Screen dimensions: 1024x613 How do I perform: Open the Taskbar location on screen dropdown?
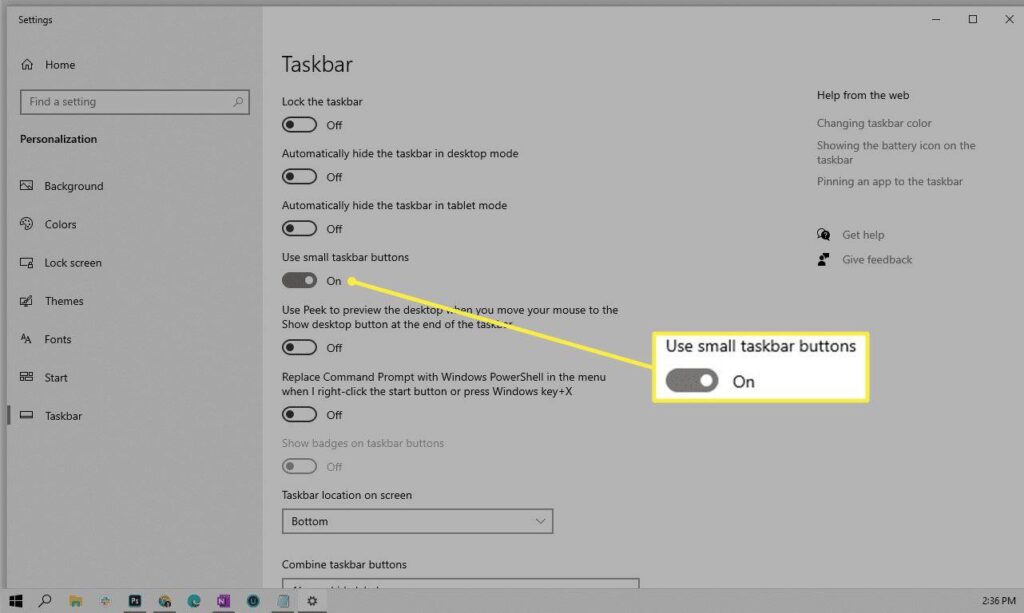[417, 521]
